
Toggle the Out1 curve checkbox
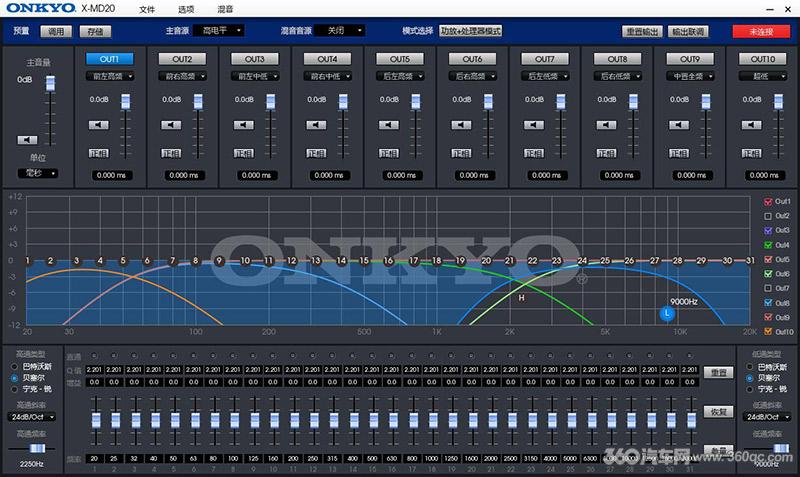pos(768,202)
